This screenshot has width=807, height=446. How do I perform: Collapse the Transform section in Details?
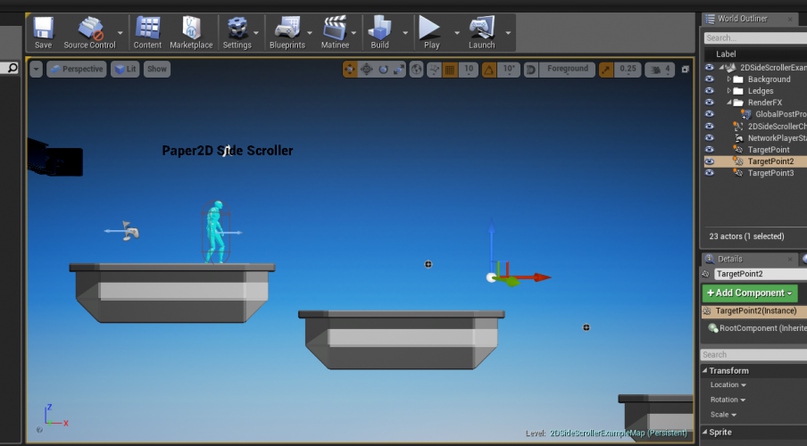[x=705, y=371]
